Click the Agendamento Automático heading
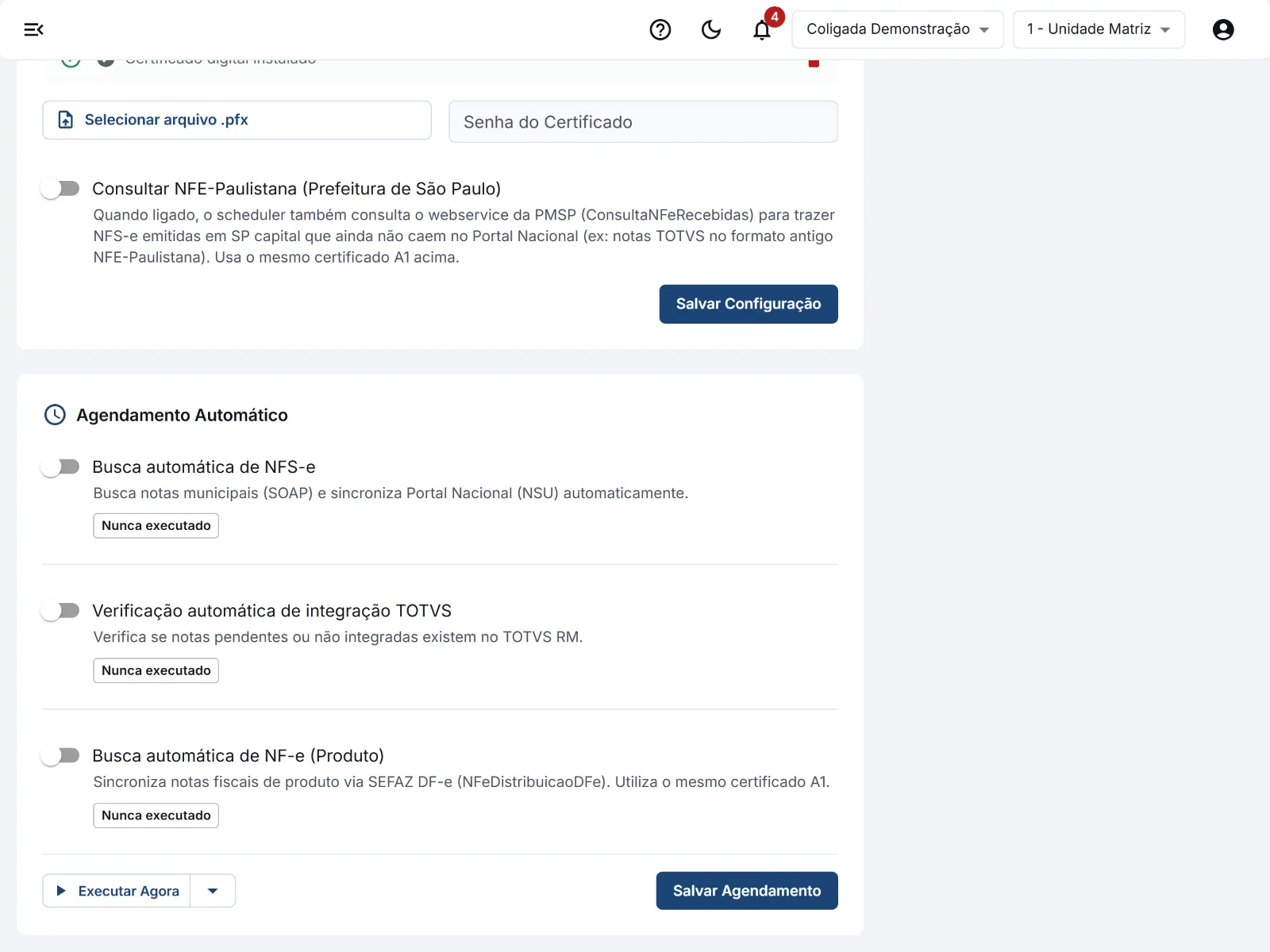The width and height of the screenshot is (1270, 952). pos(182,415)
